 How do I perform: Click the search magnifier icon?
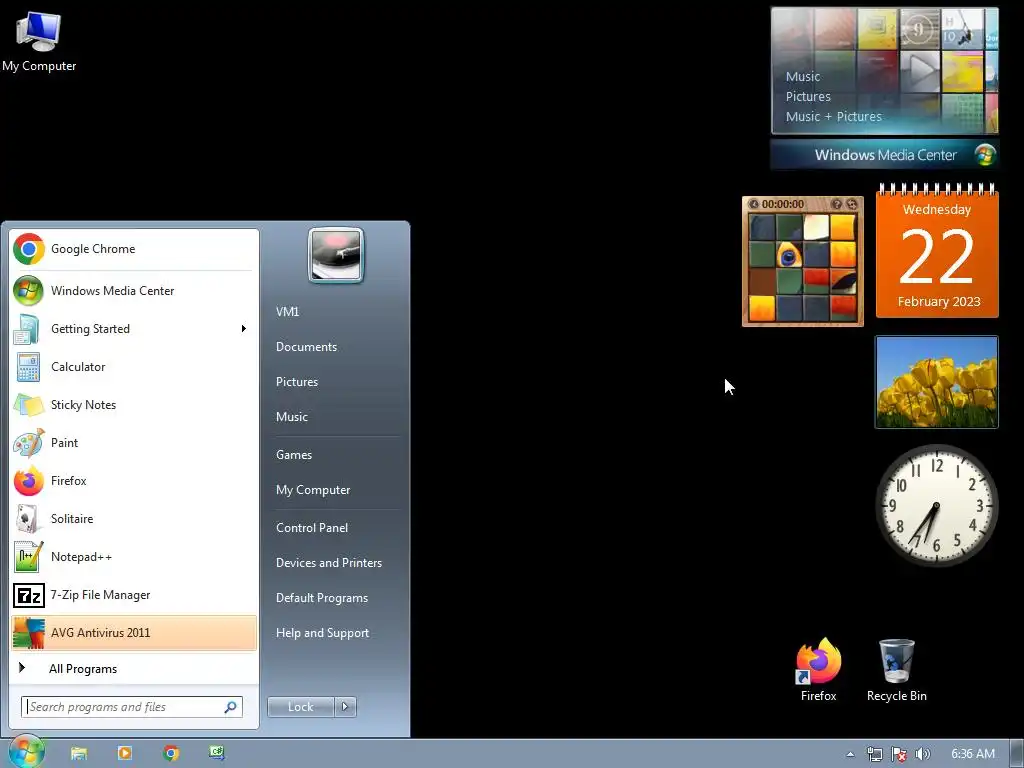pos(231,707)
